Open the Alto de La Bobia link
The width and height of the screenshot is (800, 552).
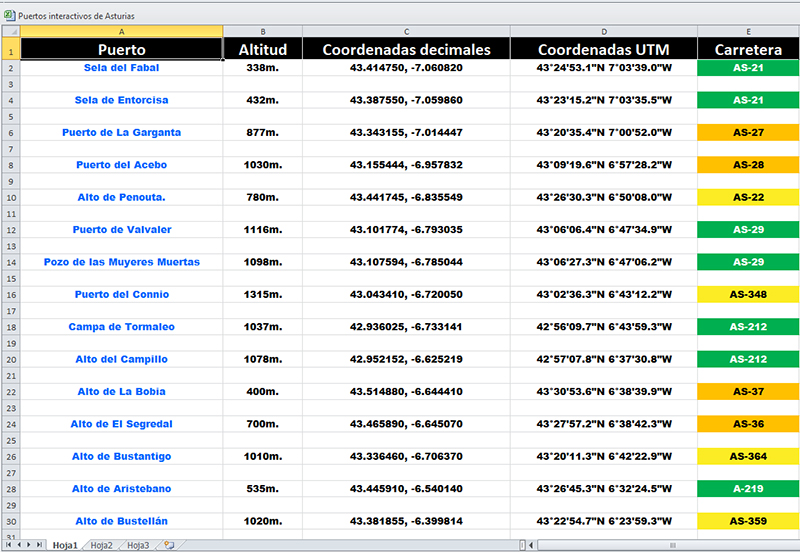121,391
